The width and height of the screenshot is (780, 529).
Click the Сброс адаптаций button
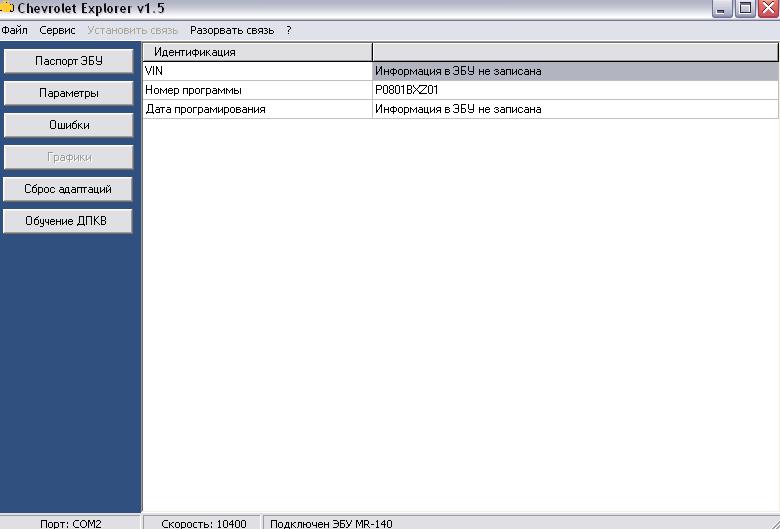tap(68, 188)
